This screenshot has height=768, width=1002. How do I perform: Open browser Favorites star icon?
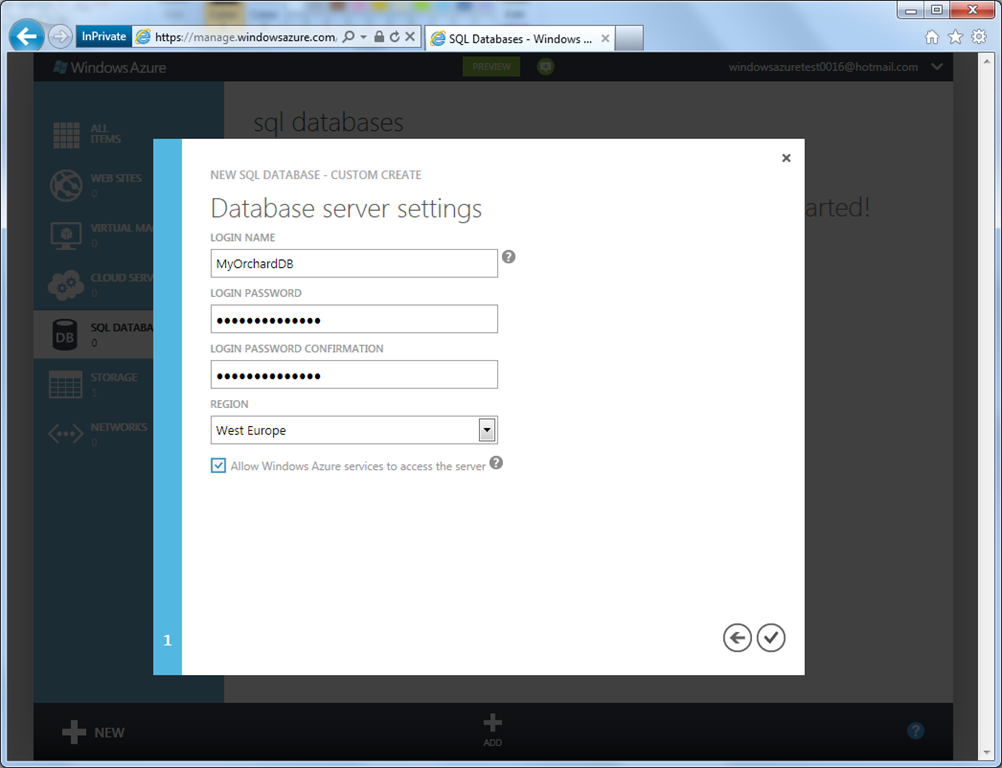955,37
